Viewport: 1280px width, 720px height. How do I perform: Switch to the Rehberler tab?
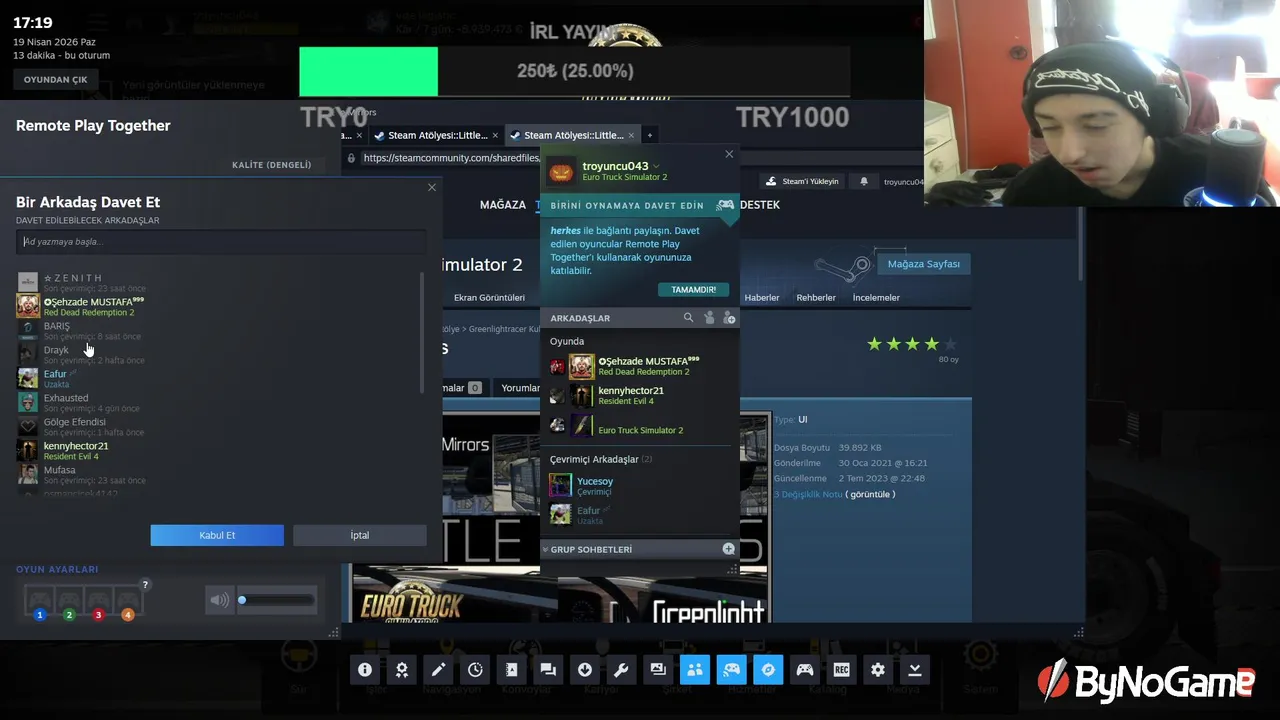(816, 297)
